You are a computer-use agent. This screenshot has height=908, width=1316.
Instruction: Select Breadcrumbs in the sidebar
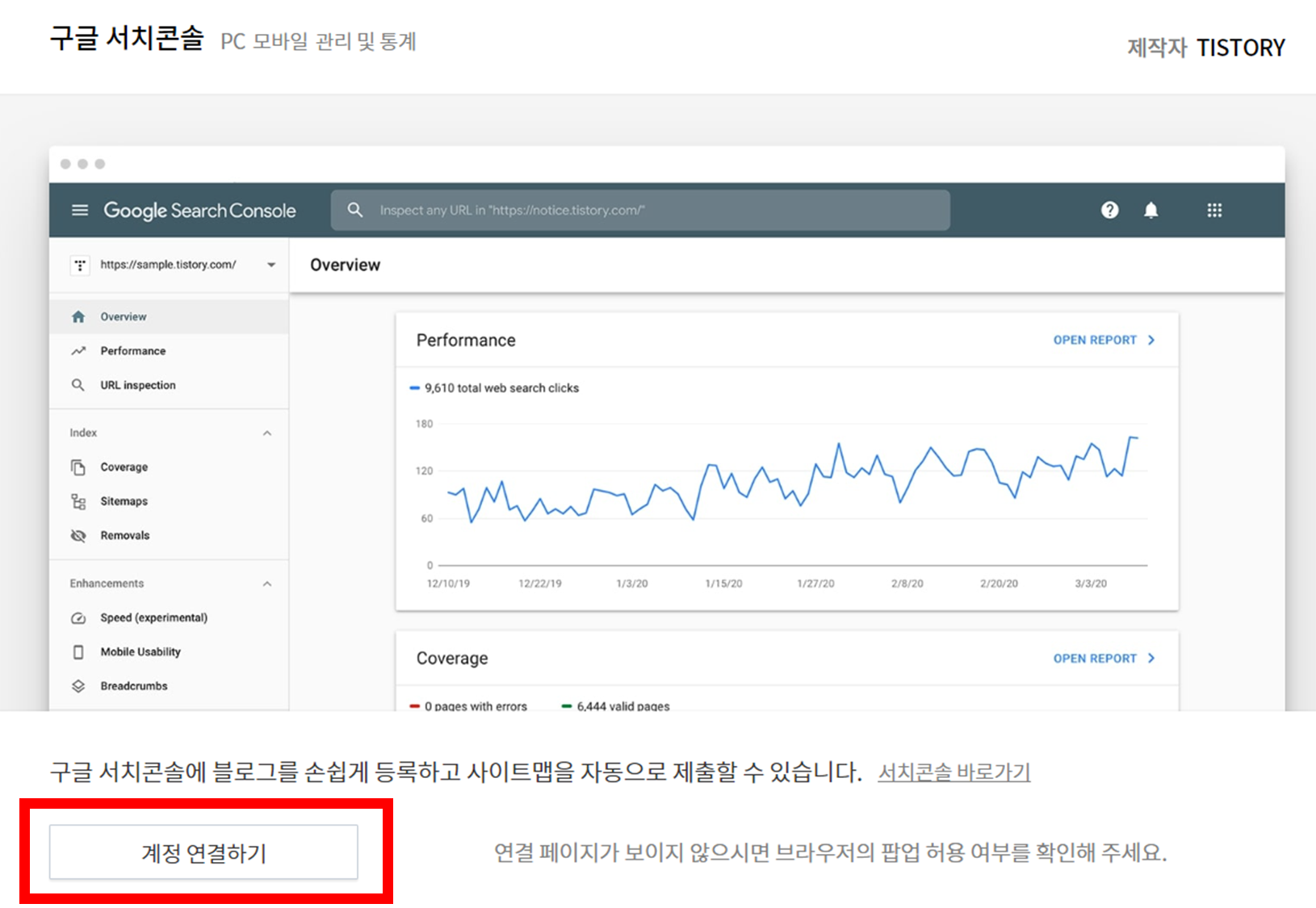(x=169, y=686)
